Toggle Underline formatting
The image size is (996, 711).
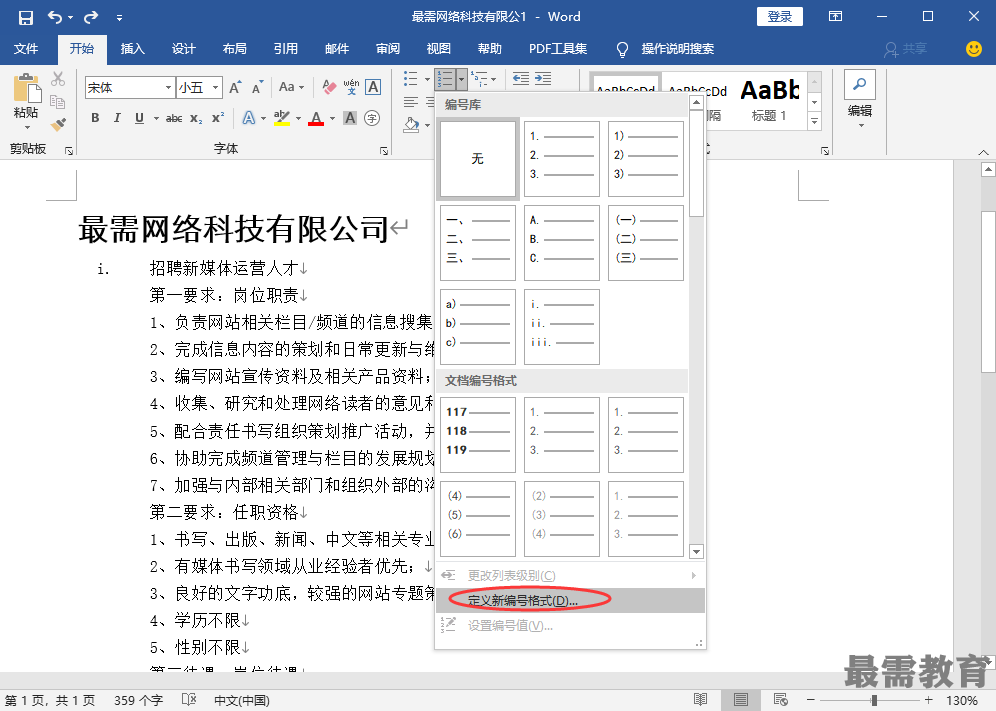point(139,118)
